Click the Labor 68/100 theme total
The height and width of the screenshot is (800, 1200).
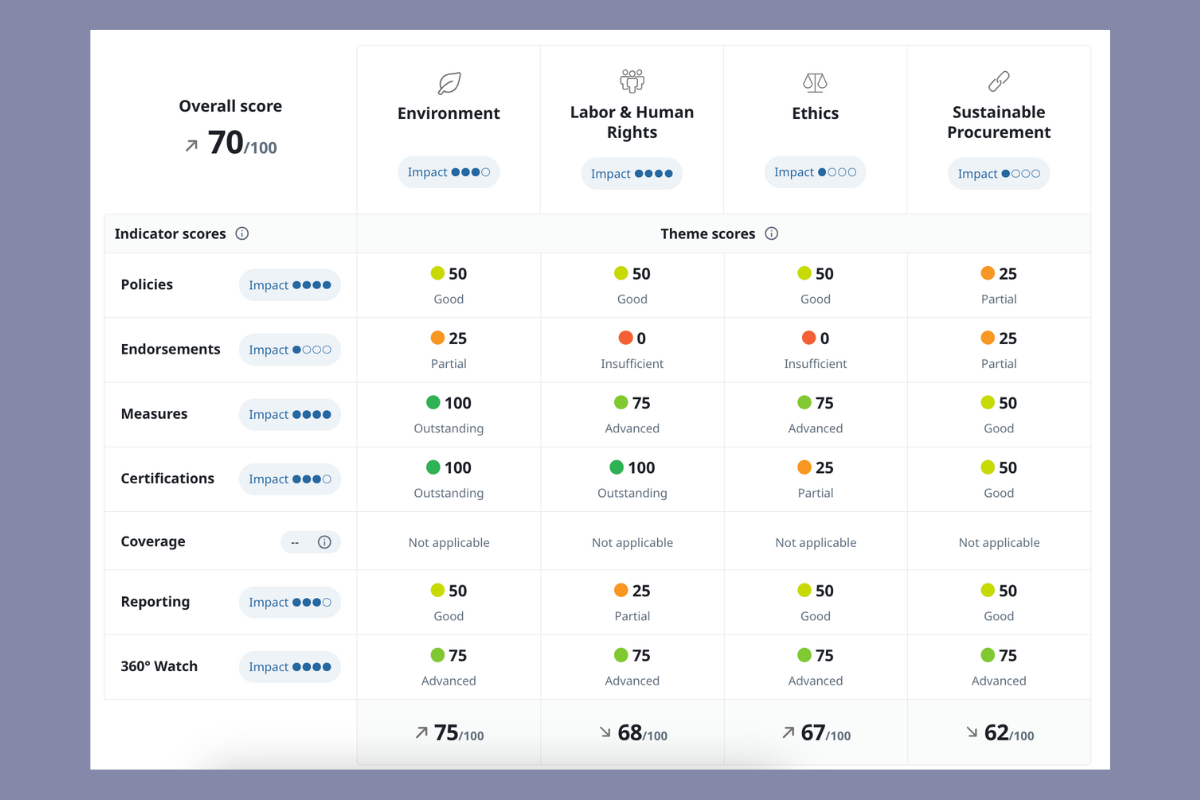(642, 733)
